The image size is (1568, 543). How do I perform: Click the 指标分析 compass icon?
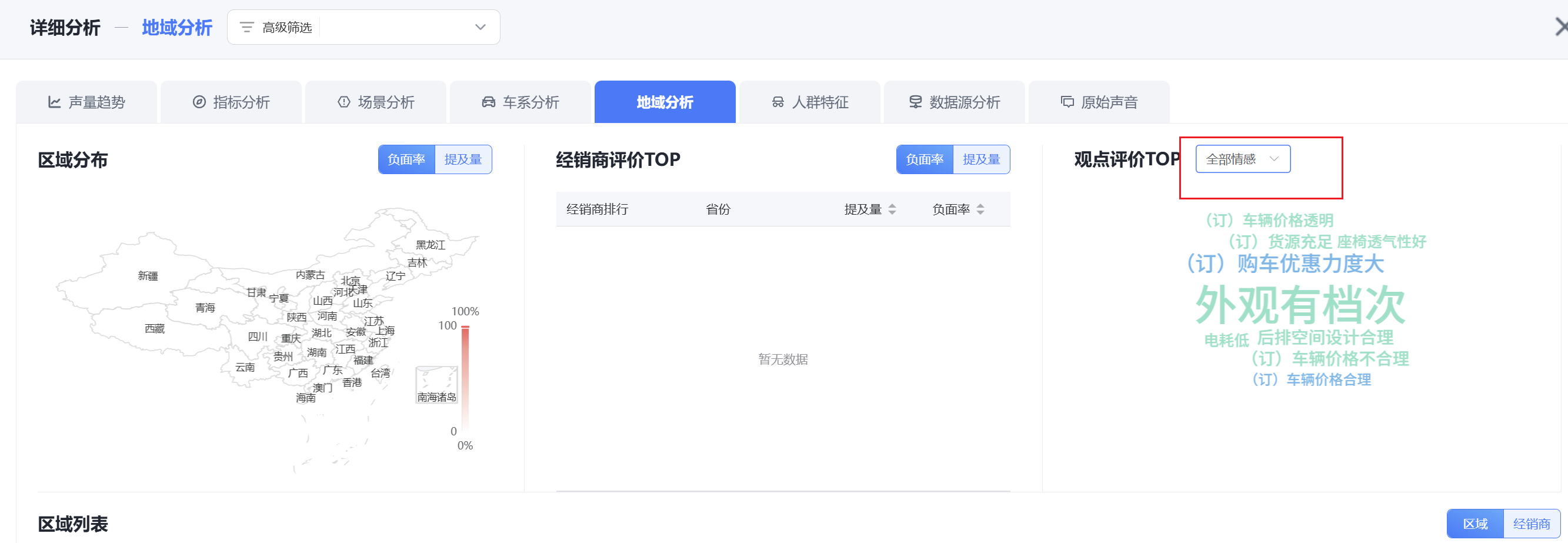tap(199, 102)
